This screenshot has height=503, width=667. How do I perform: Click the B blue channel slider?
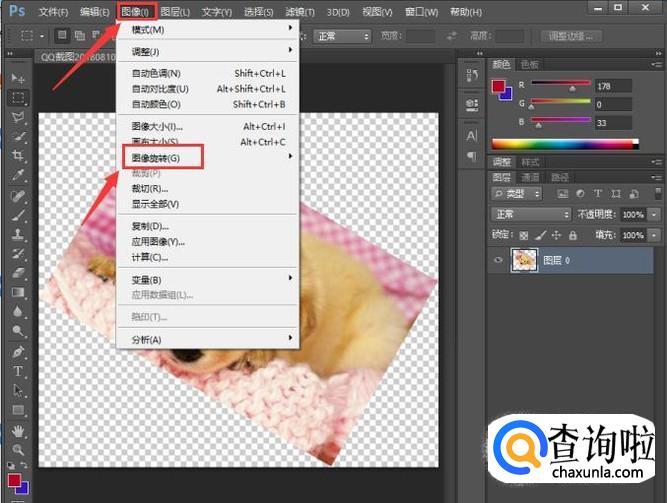tap(561, 122)
